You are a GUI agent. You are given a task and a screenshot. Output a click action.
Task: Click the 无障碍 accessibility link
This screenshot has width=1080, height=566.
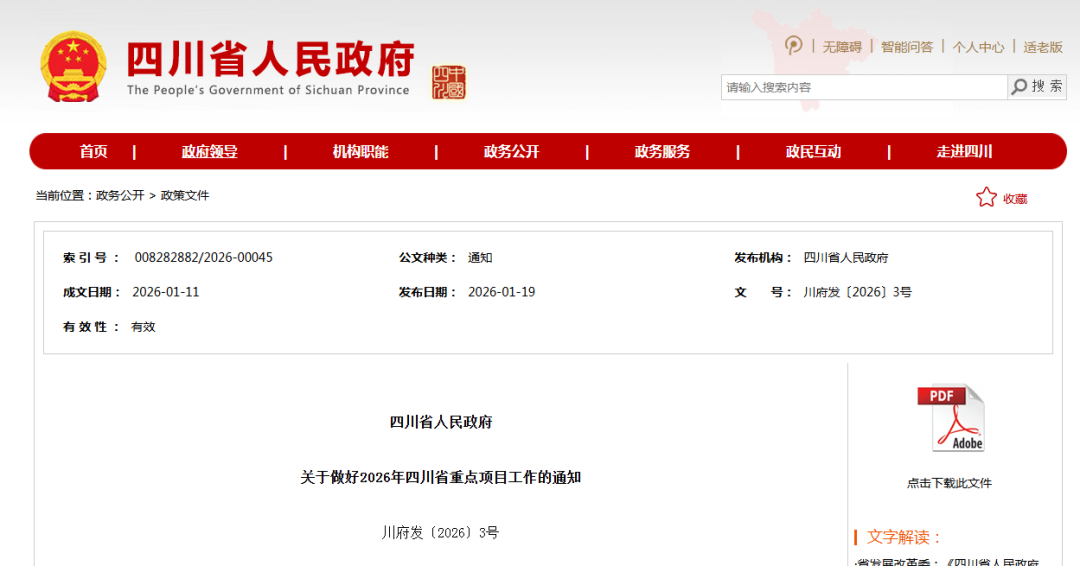click(x=842, y=47)
